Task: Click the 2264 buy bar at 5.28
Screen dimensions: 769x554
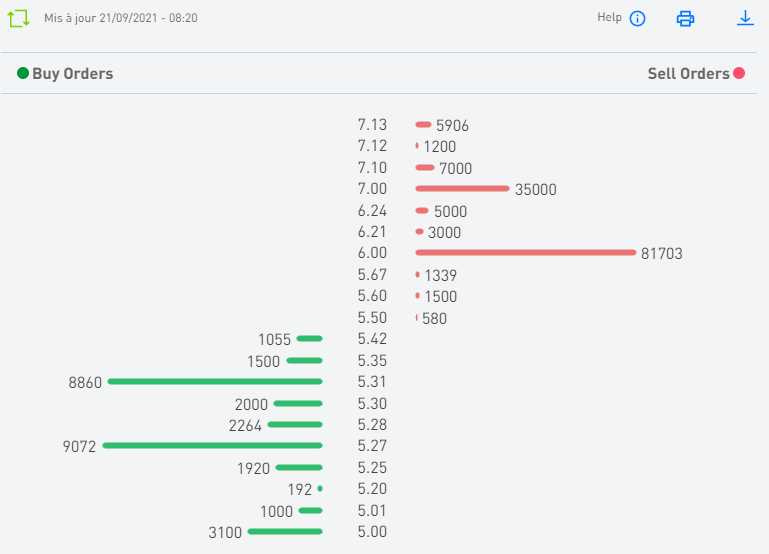Action: click(x=295, y=424)
